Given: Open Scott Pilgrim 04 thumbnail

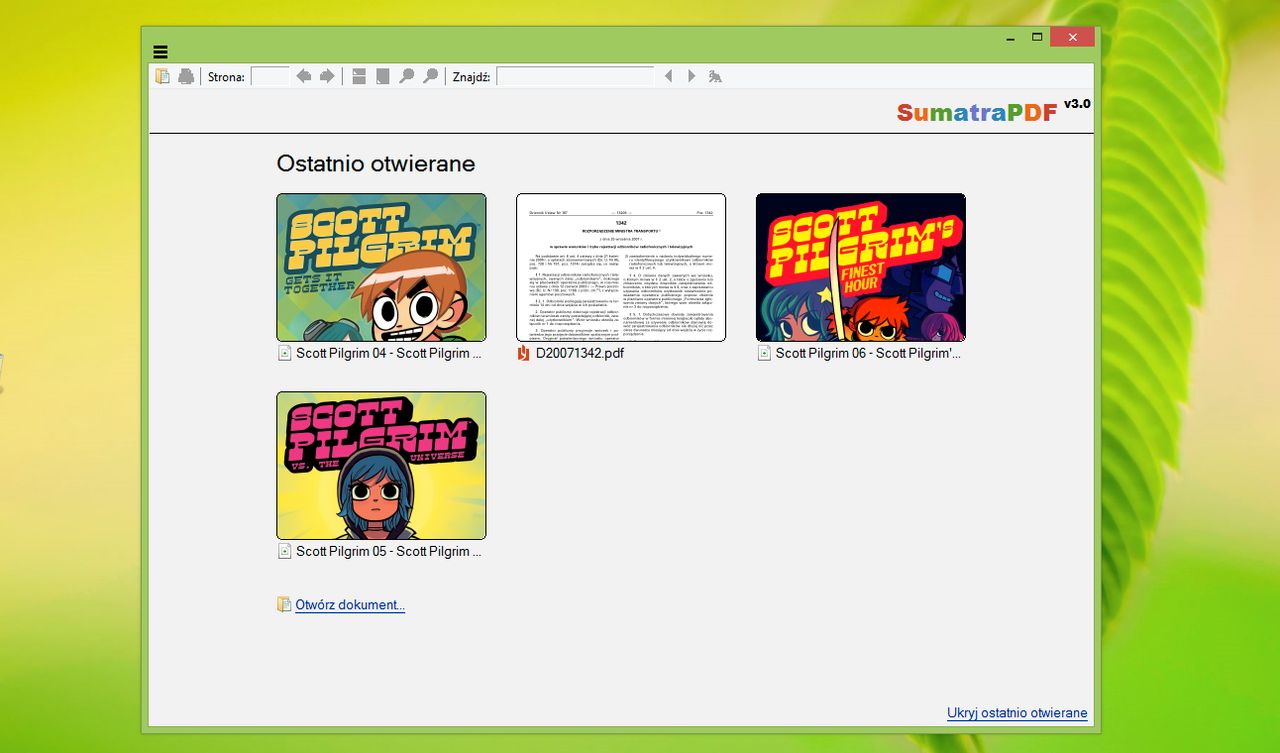Looking at the screenshot, I should pos(381,267).
